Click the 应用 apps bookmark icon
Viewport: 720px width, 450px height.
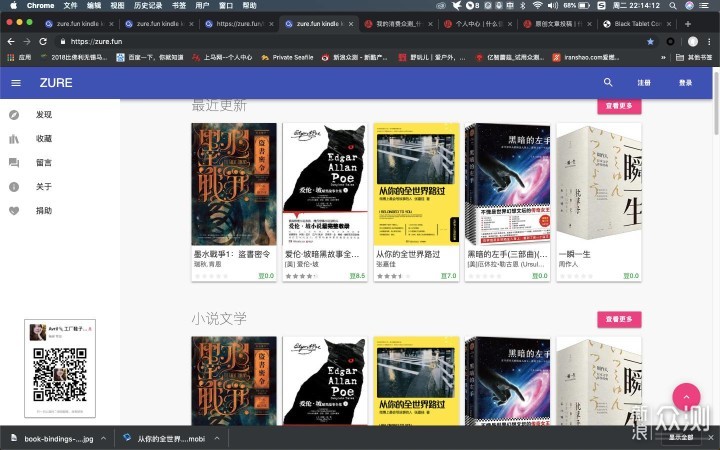pos(19,57)
